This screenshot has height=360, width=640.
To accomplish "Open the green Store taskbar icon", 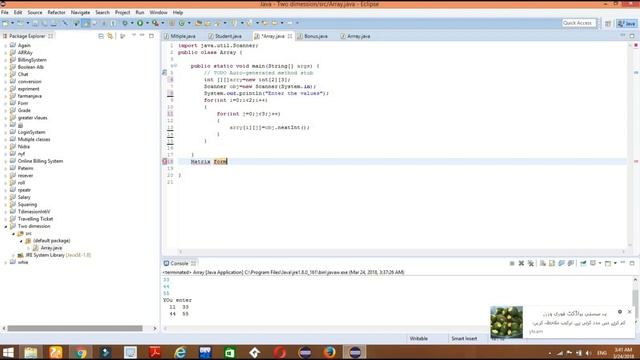I will tap(230, 352).
